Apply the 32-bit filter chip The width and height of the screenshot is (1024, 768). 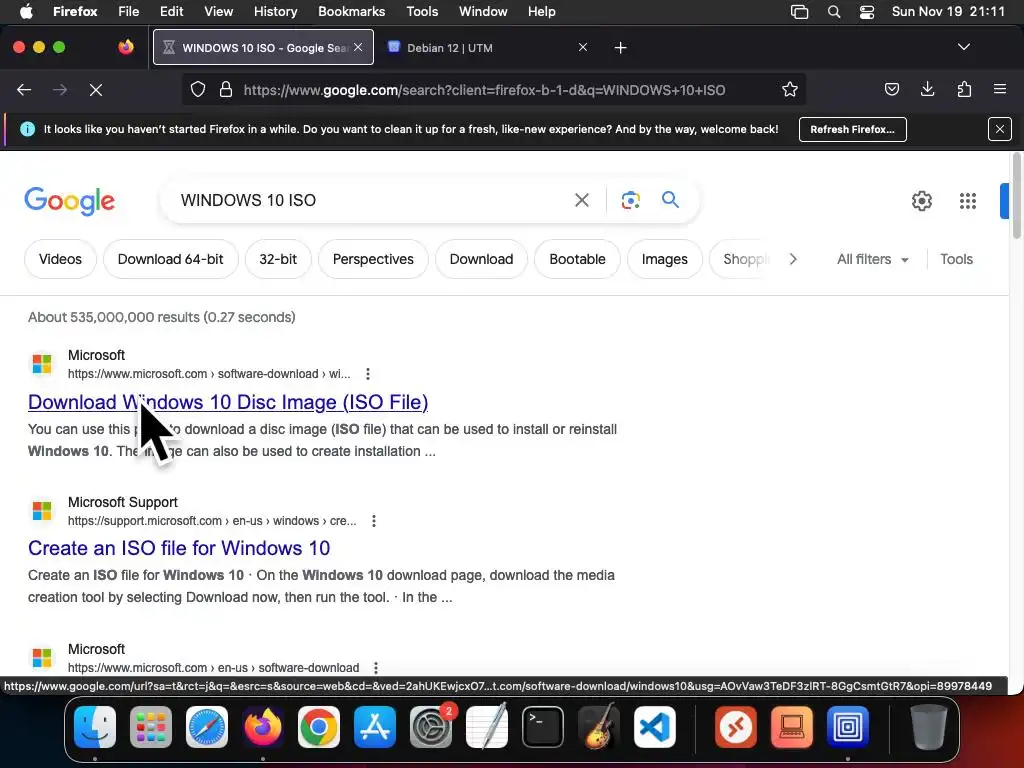pos(278,259)
